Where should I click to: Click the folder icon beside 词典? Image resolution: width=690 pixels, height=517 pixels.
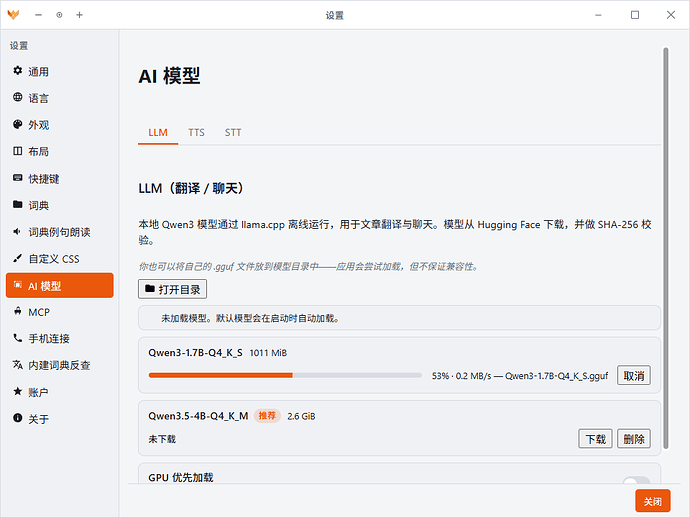[x=18, y=204]
